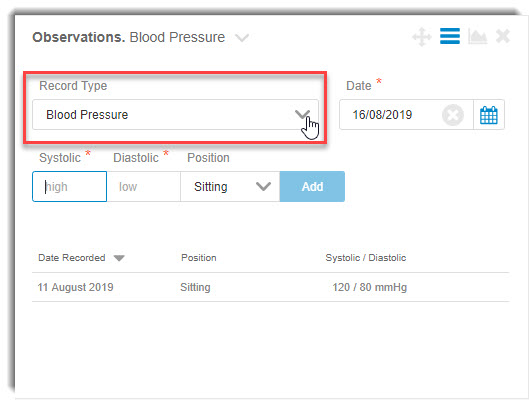Click the Add button
This screenshot has height=400, width=529.
[312, 187]
